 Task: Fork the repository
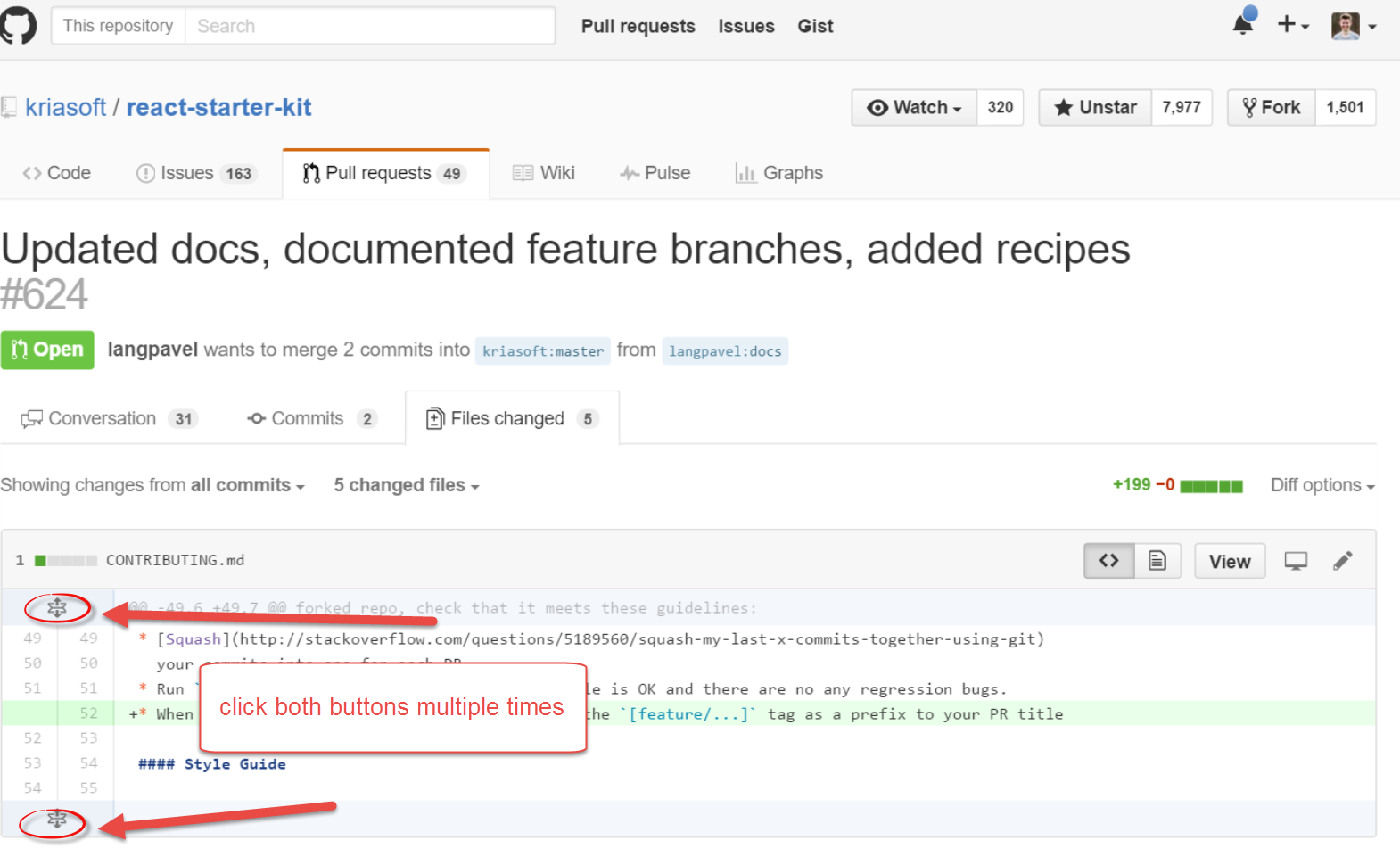1271,108
